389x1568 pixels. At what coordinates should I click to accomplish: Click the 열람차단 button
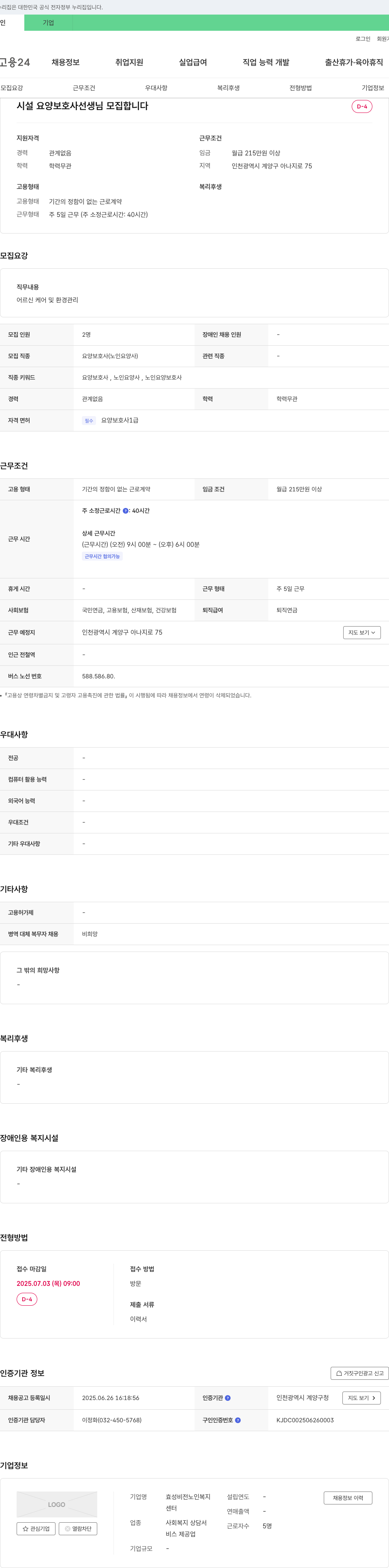tap(78, 1528)
